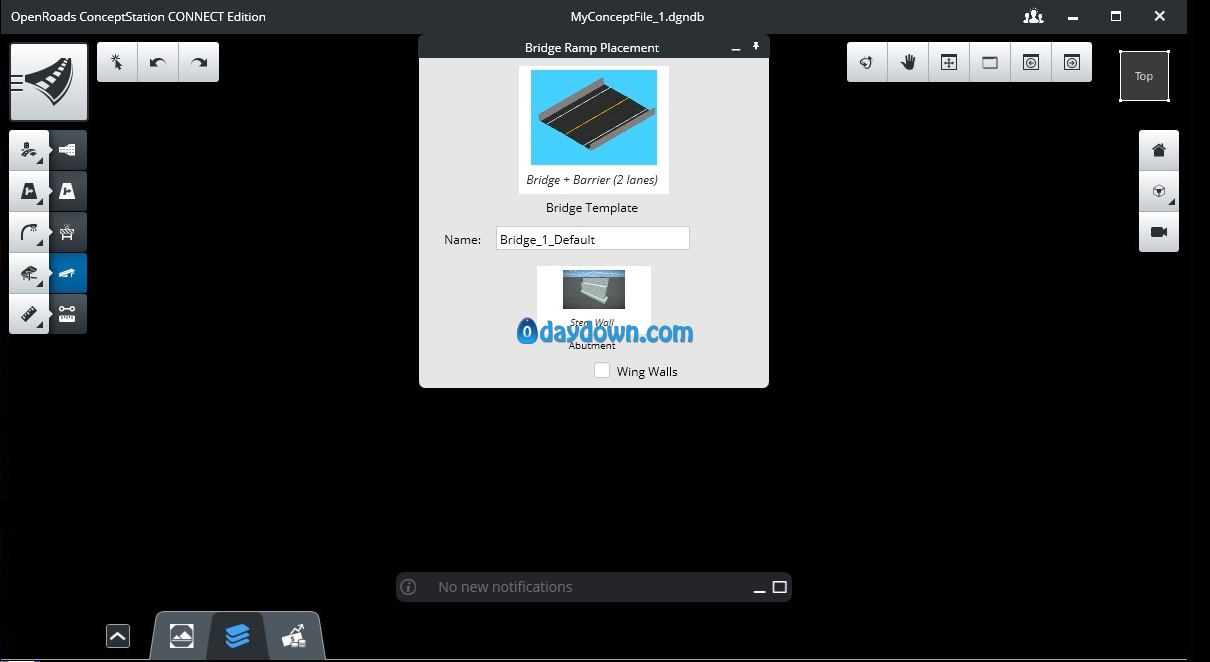Open the street light furniture tool group

tap(29, 232)
